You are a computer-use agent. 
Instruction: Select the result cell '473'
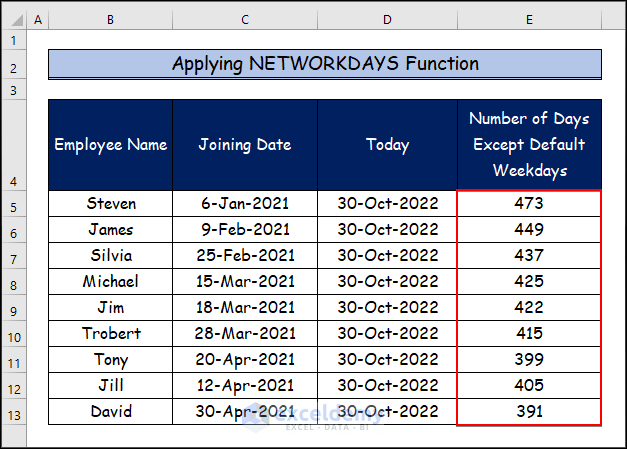click(x=529, y=204)
